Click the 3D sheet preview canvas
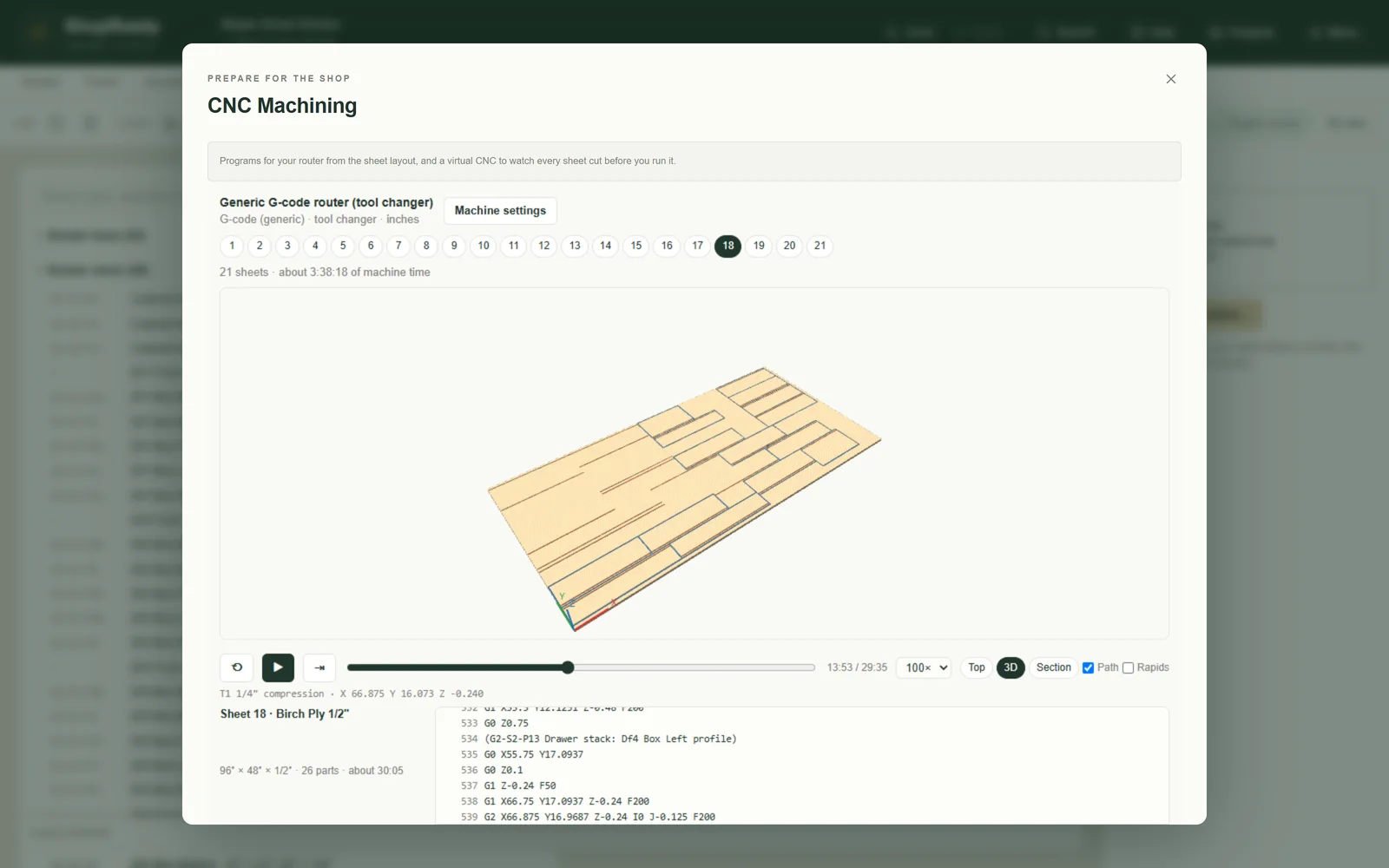This screenshot has width=1389, height=868. [x=694, y=464]
